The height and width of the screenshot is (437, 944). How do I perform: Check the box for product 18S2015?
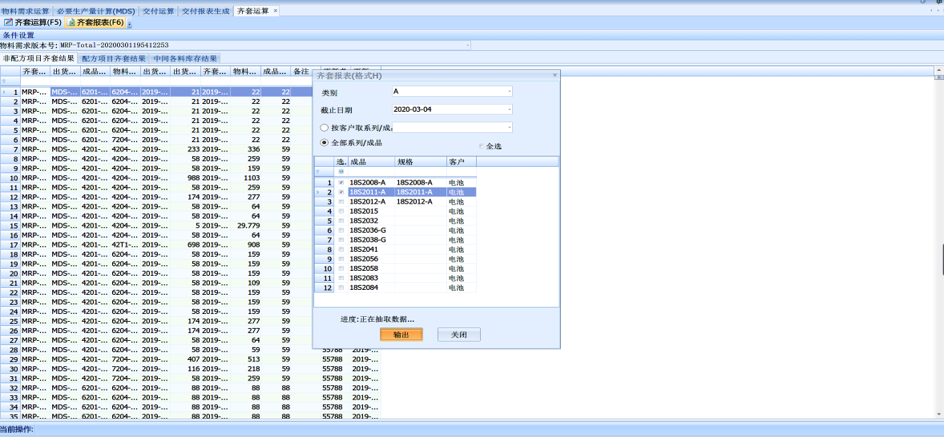[x=341, y=212]
